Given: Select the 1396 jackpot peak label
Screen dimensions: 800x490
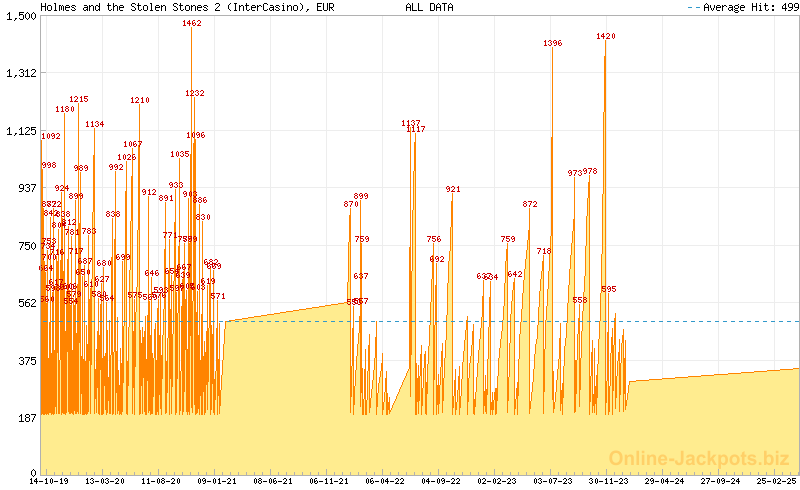Looking at the screenshot, I should (553, 43).
